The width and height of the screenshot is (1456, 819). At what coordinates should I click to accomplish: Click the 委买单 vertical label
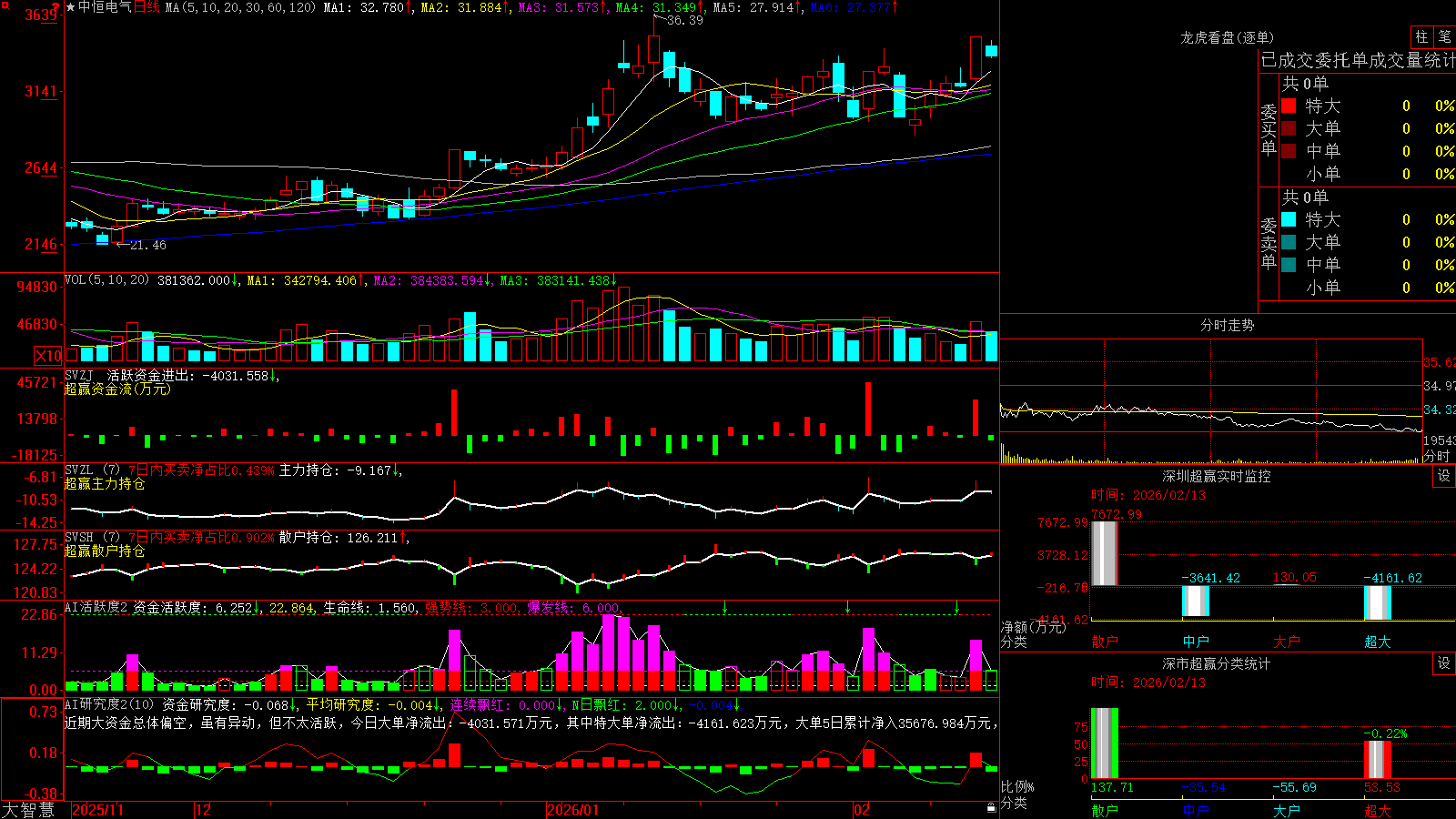(x=1269, y=130)
